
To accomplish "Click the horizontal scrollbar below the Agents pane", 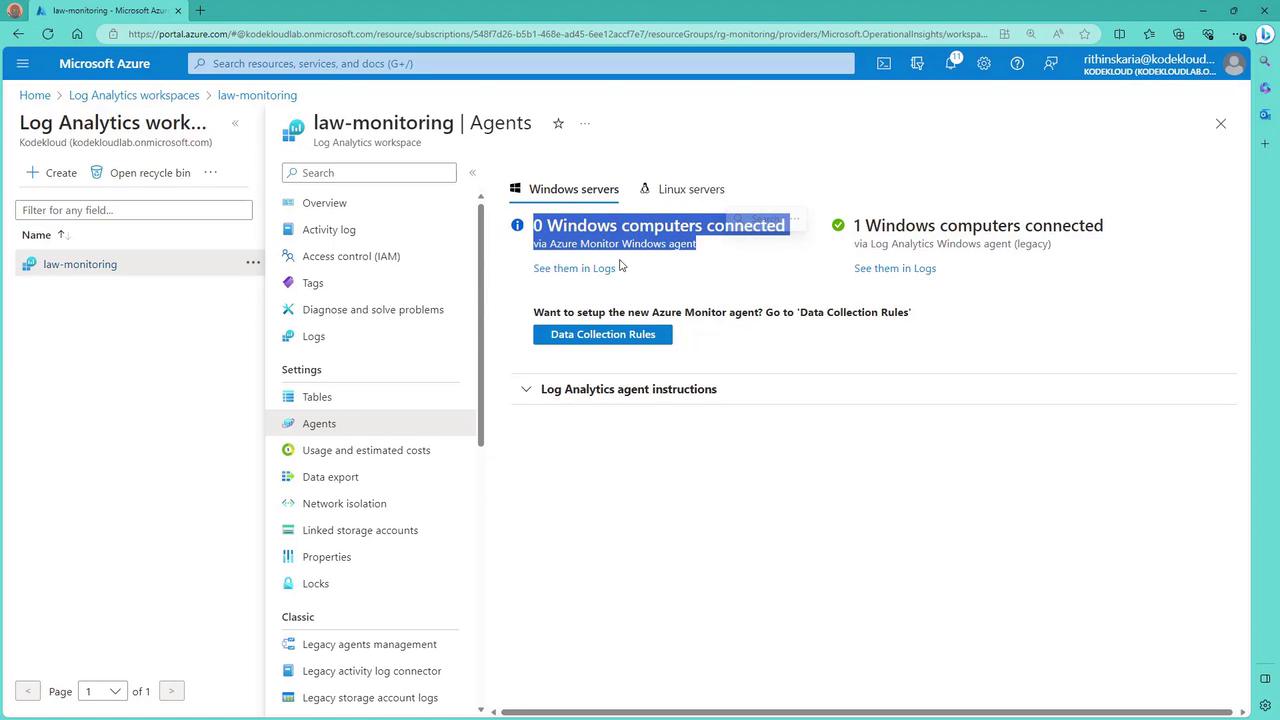I will point(867,712).
